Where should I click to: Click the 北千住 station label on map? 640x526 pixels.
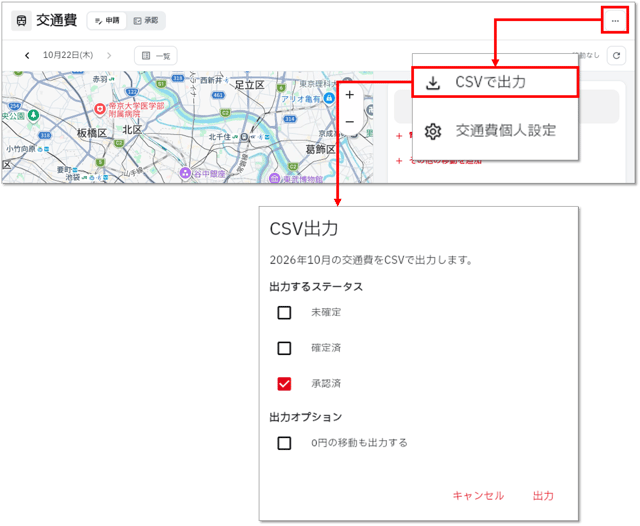[x=220, y=137]
